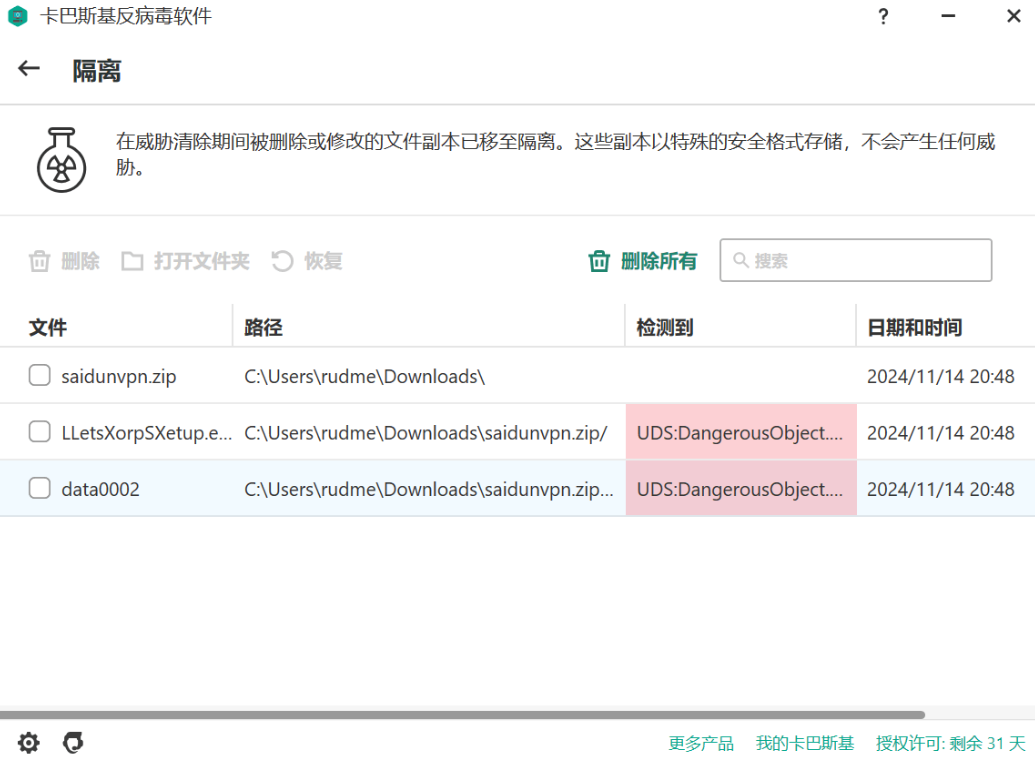Sort by the 检测到 column header
1035x762 pixels.
[665, 327]
